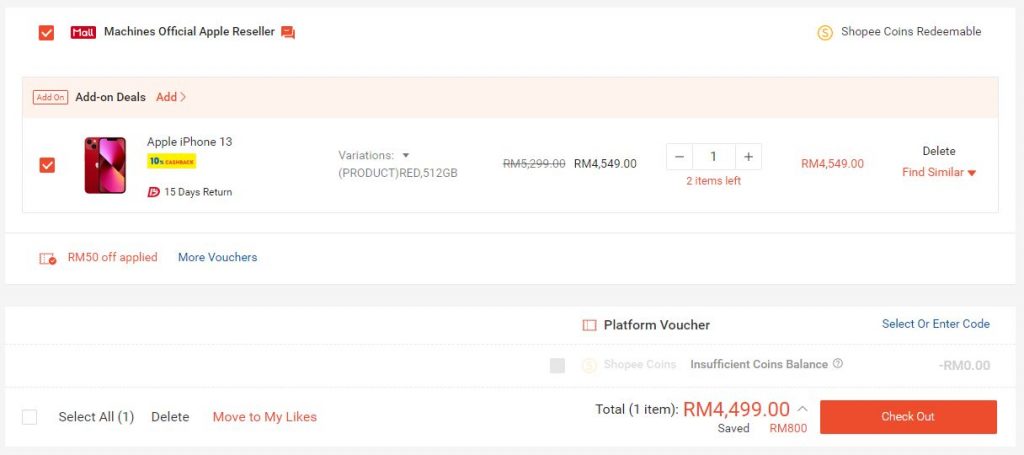The width and height of the screenshot is (1024, 455).
Task: Click the shop voucher ticket icon
Action: pos(48,259)
